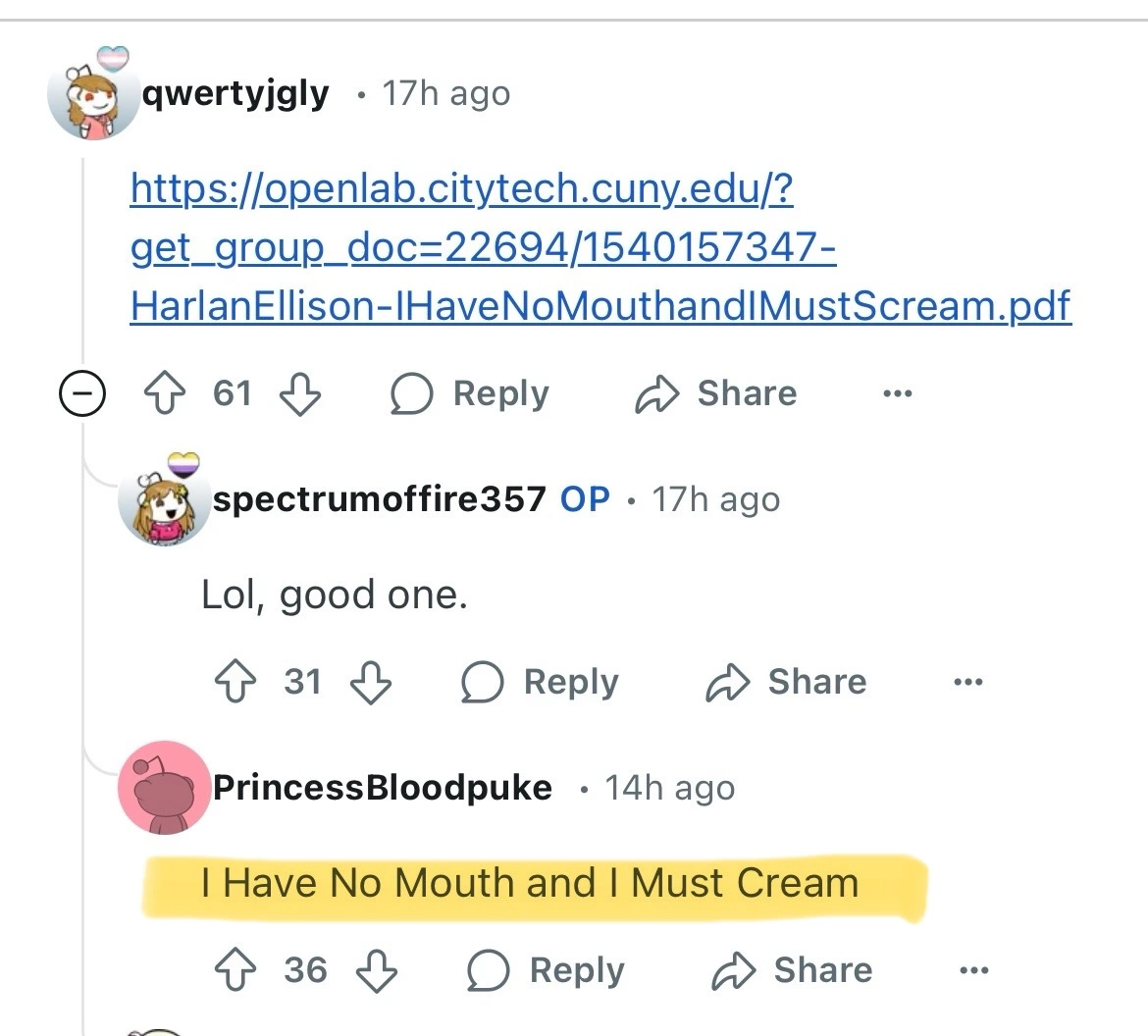Open more options for PrincessBloodpuke's comment

coord(973,971)
